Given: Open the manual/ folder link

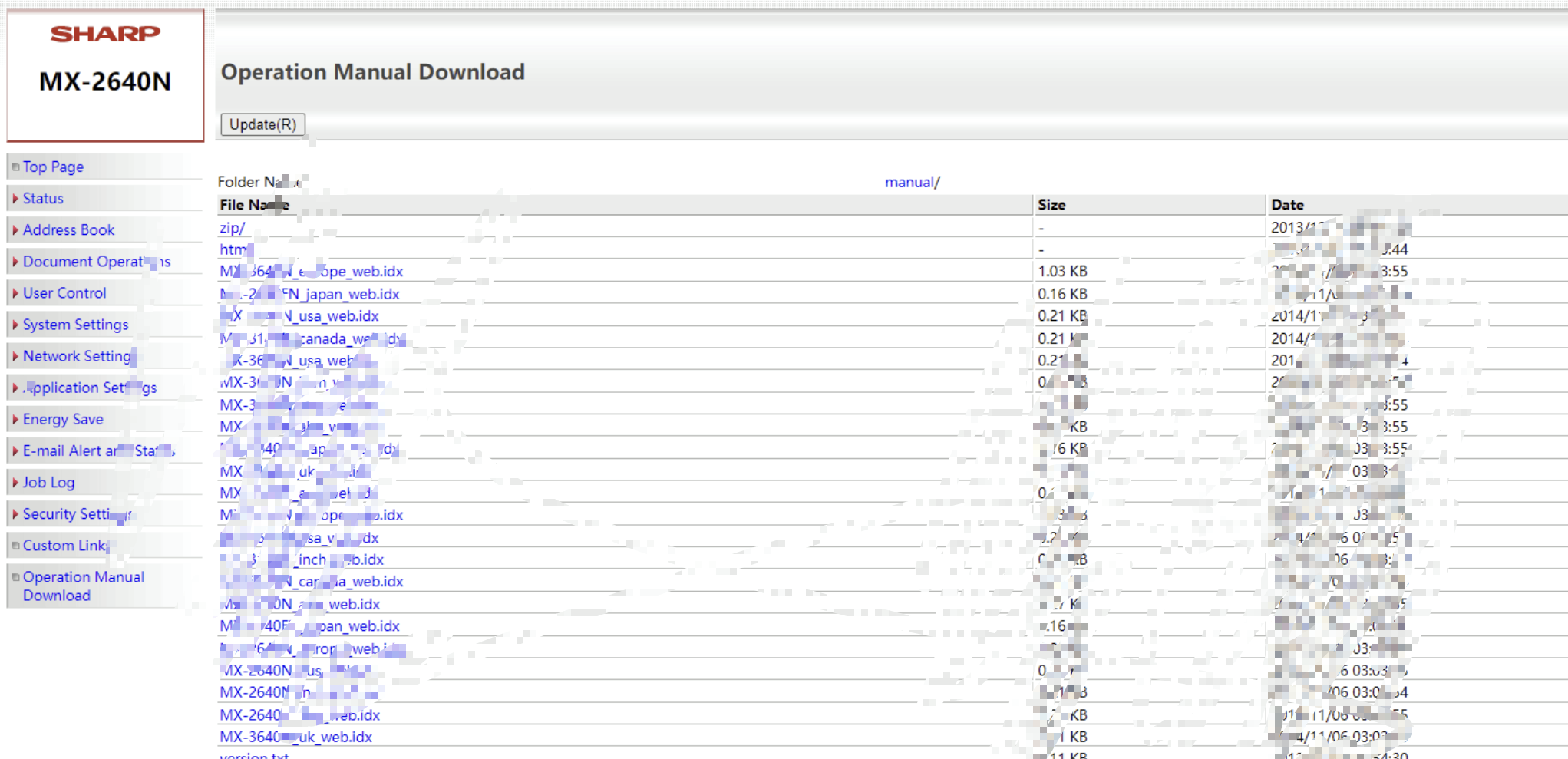Looking at the screenshot, I should click(x=911, y=182).
